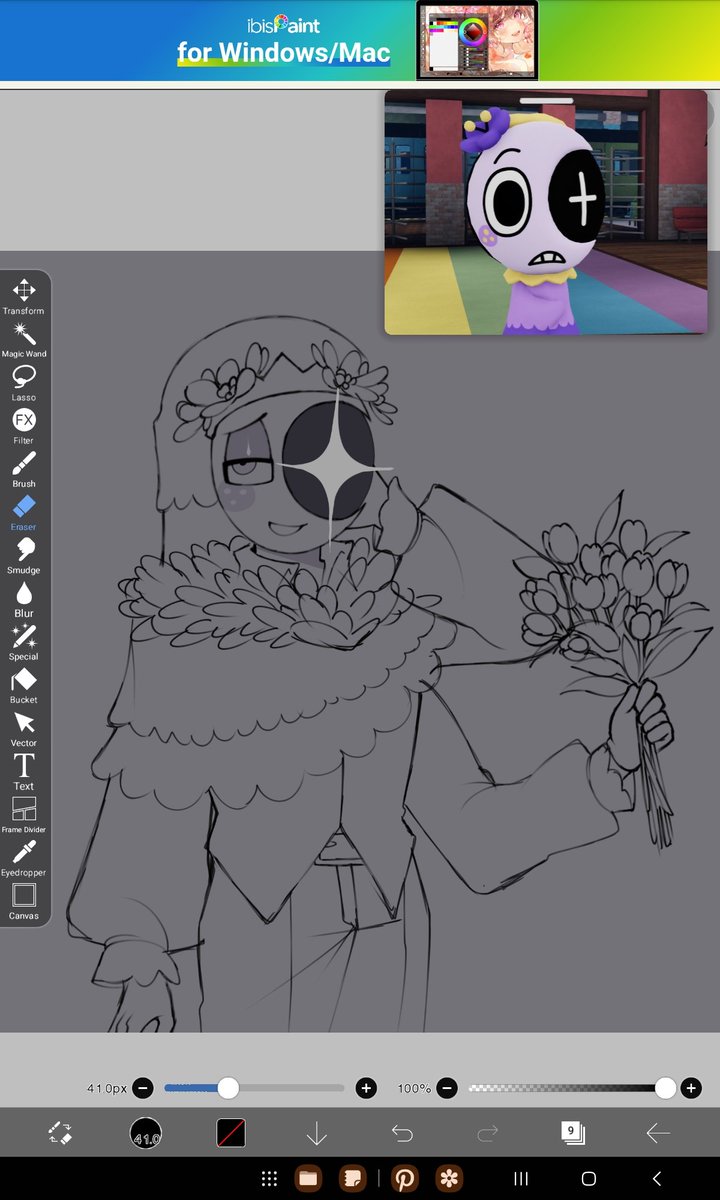Tap the Android recent apps button
Viewport: 720px width, 1200px height.
pos(520,1178)
